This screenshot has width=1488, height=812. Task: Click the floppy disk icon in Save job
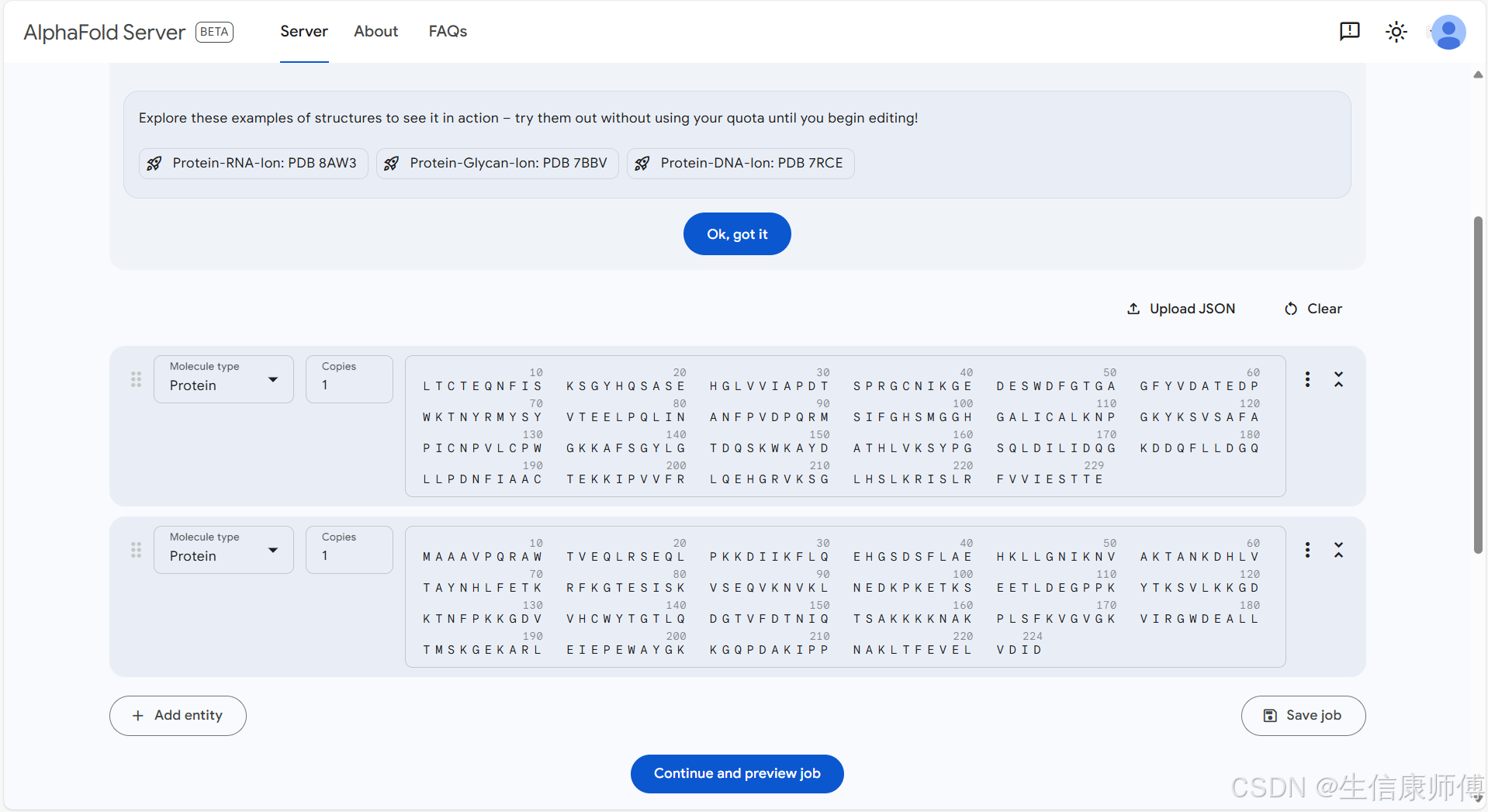click(x=1270, y=716)
